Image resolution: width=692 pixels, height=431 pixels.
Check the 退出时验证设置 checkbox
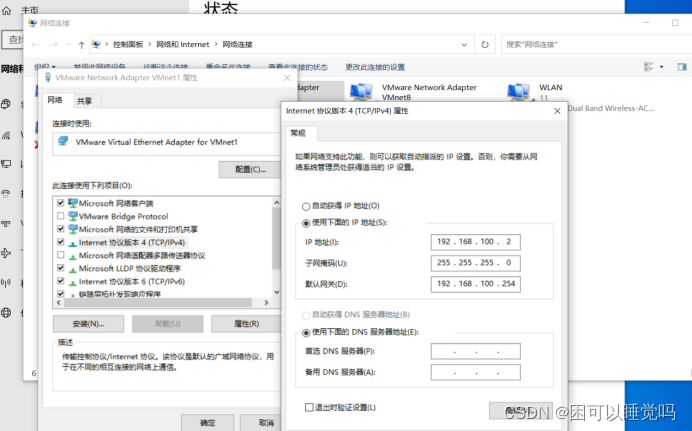(x=309, y=407)
